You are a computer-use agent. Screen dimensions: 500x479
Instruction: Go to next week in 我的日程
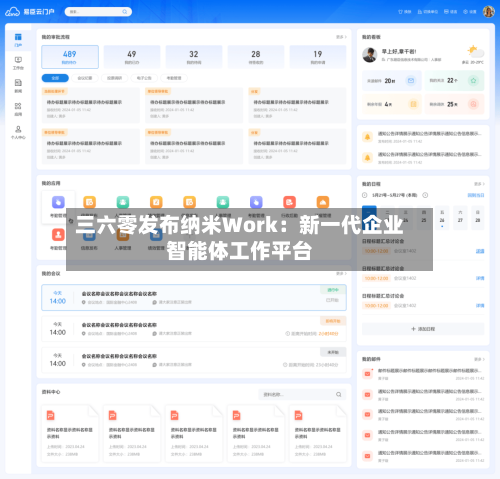(x=425, y=195)
